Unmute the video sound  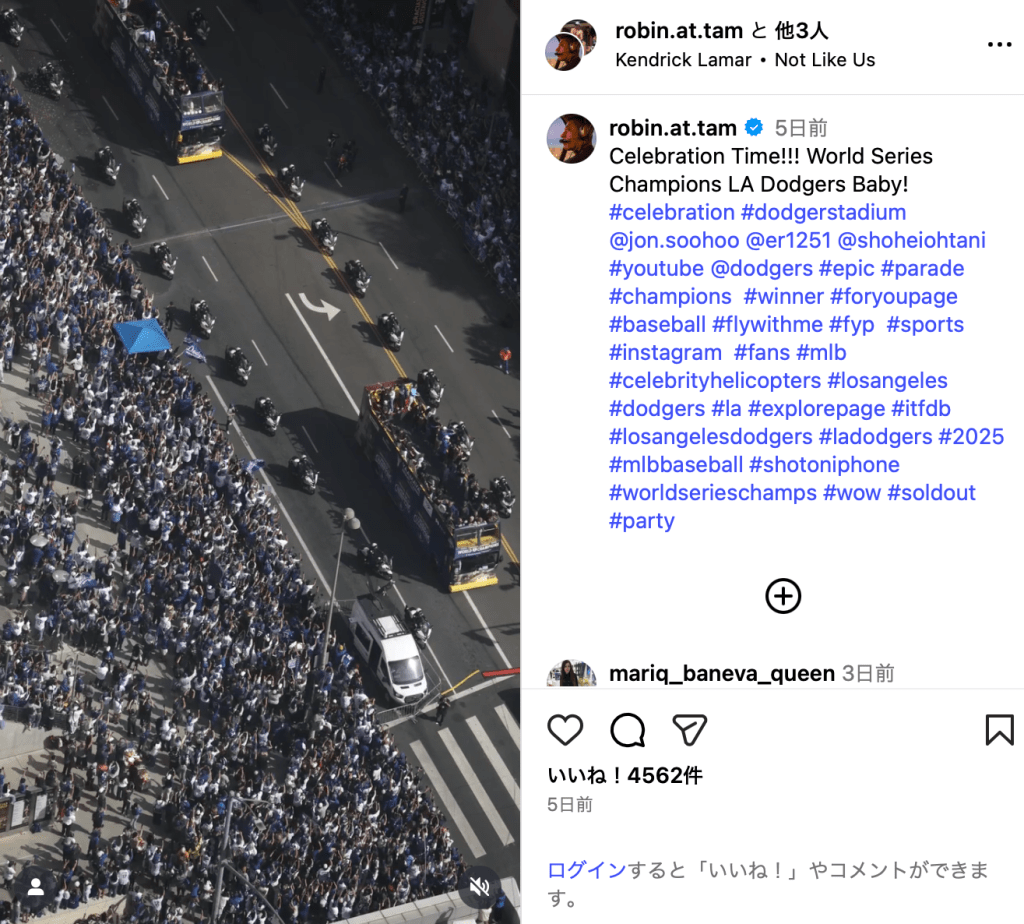(x=480, y=886)
